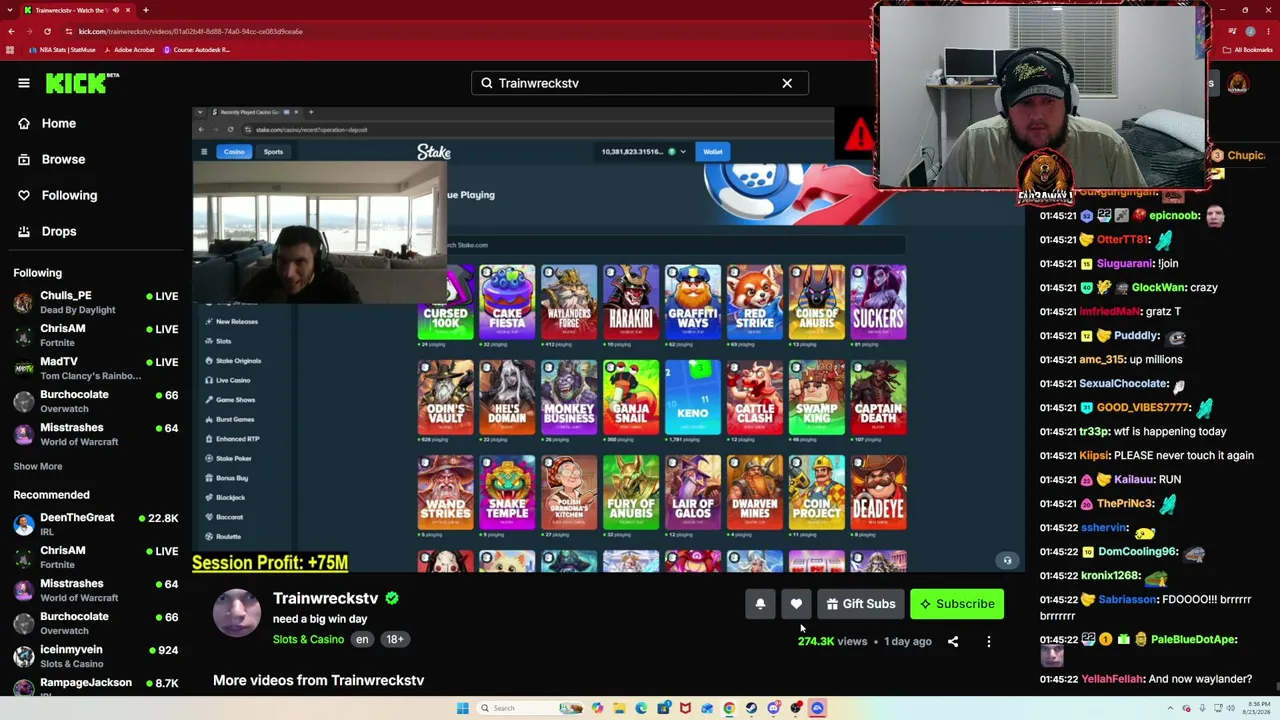The width and height of the screenshot is (1280, 720).
Task: Click the browser Back arrow
Action: pos(11,31)
